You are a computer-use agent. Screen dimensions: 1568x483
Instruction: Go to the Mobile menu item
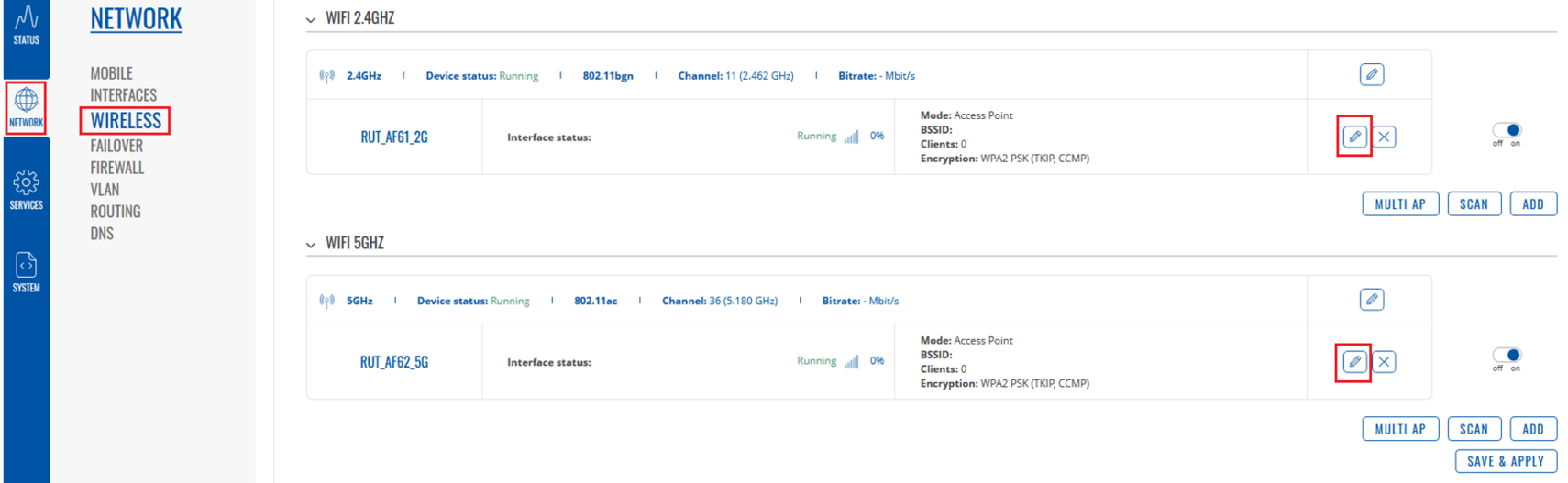pyautogui.click(x=111, y=73)
